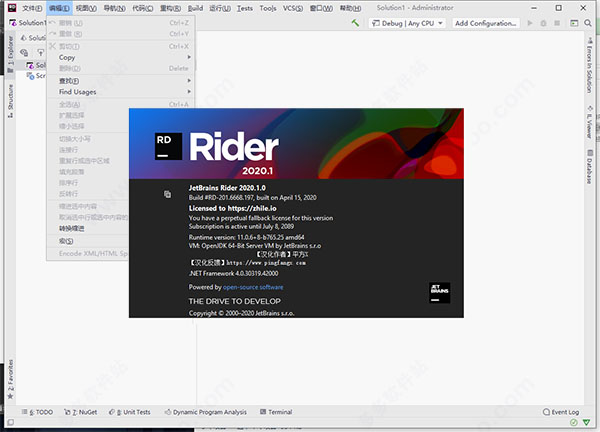This screenshot has width=600, height=432.
Task: Expand the 查找(F) submenu
Action: coord(121,81)
